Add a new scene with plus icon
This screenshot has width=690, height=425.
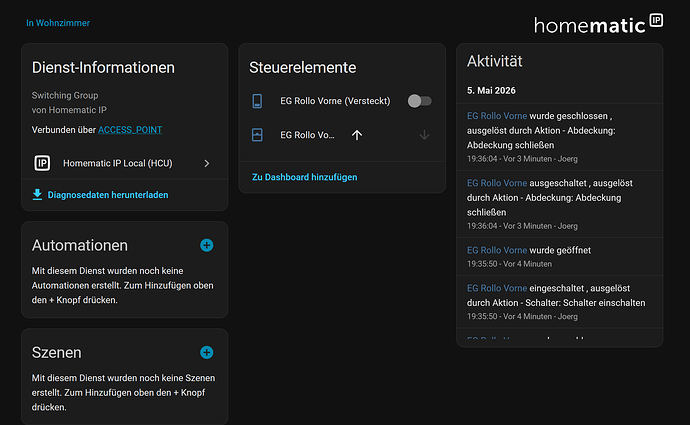pos(206,352)
